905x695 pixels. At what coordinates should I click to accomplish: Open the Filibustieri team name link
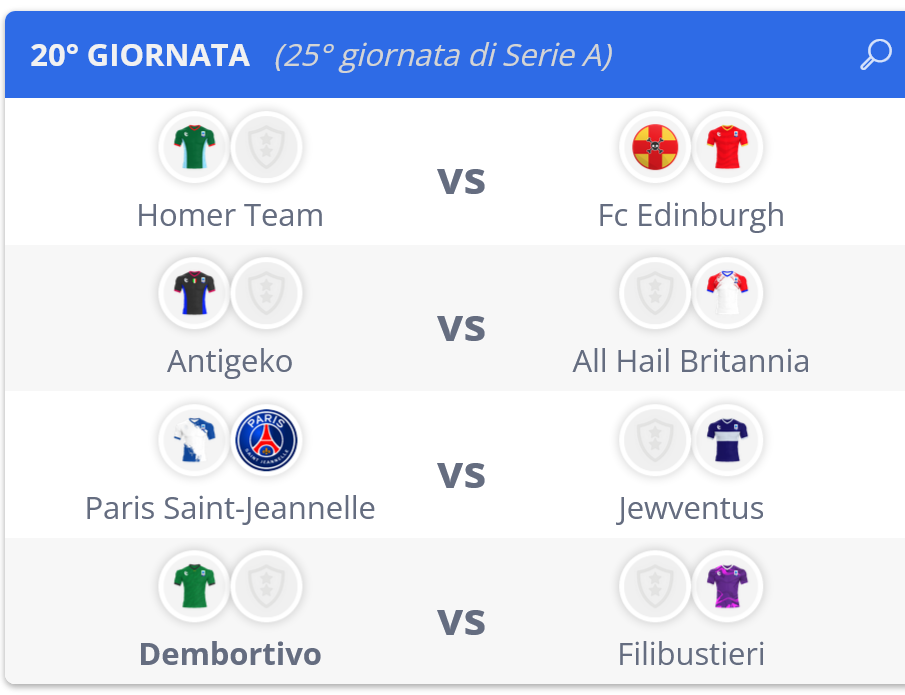pyautogui.click(x=691, y=654)
